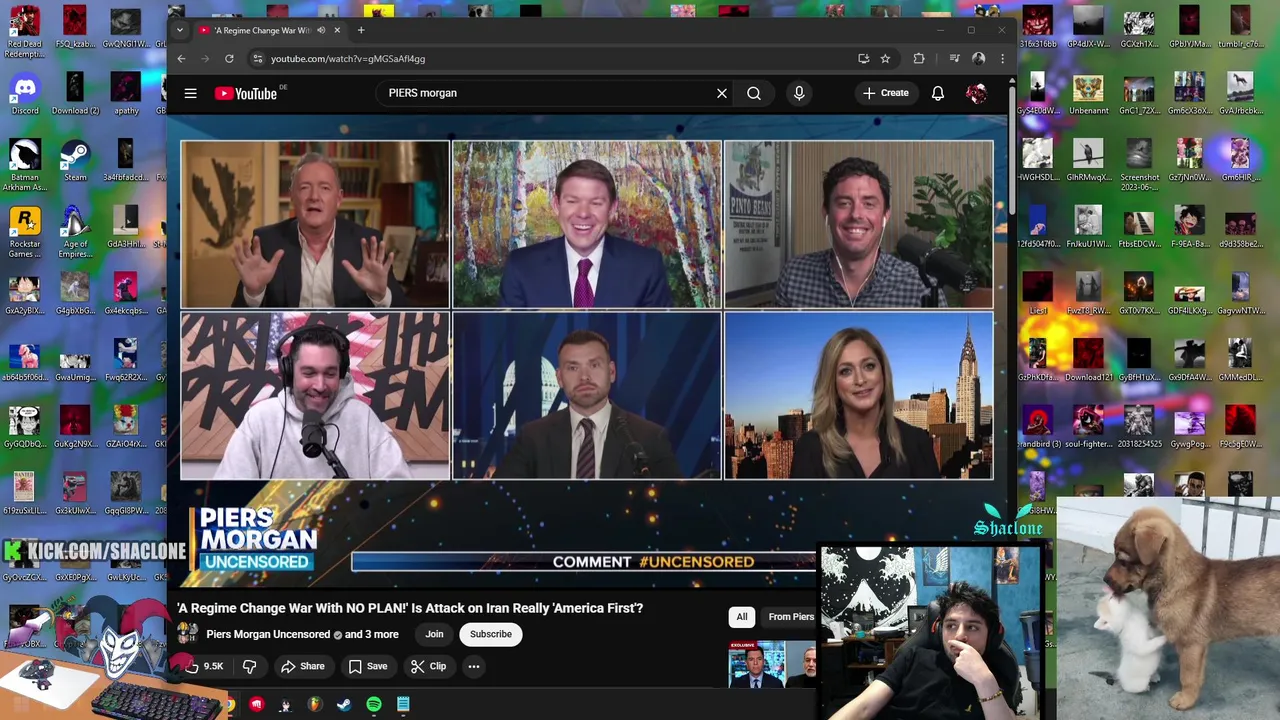Select the 'A Regime Change War' browser tab
The height and width of the screenshot is (720, 1280).
tap(268, 30)
